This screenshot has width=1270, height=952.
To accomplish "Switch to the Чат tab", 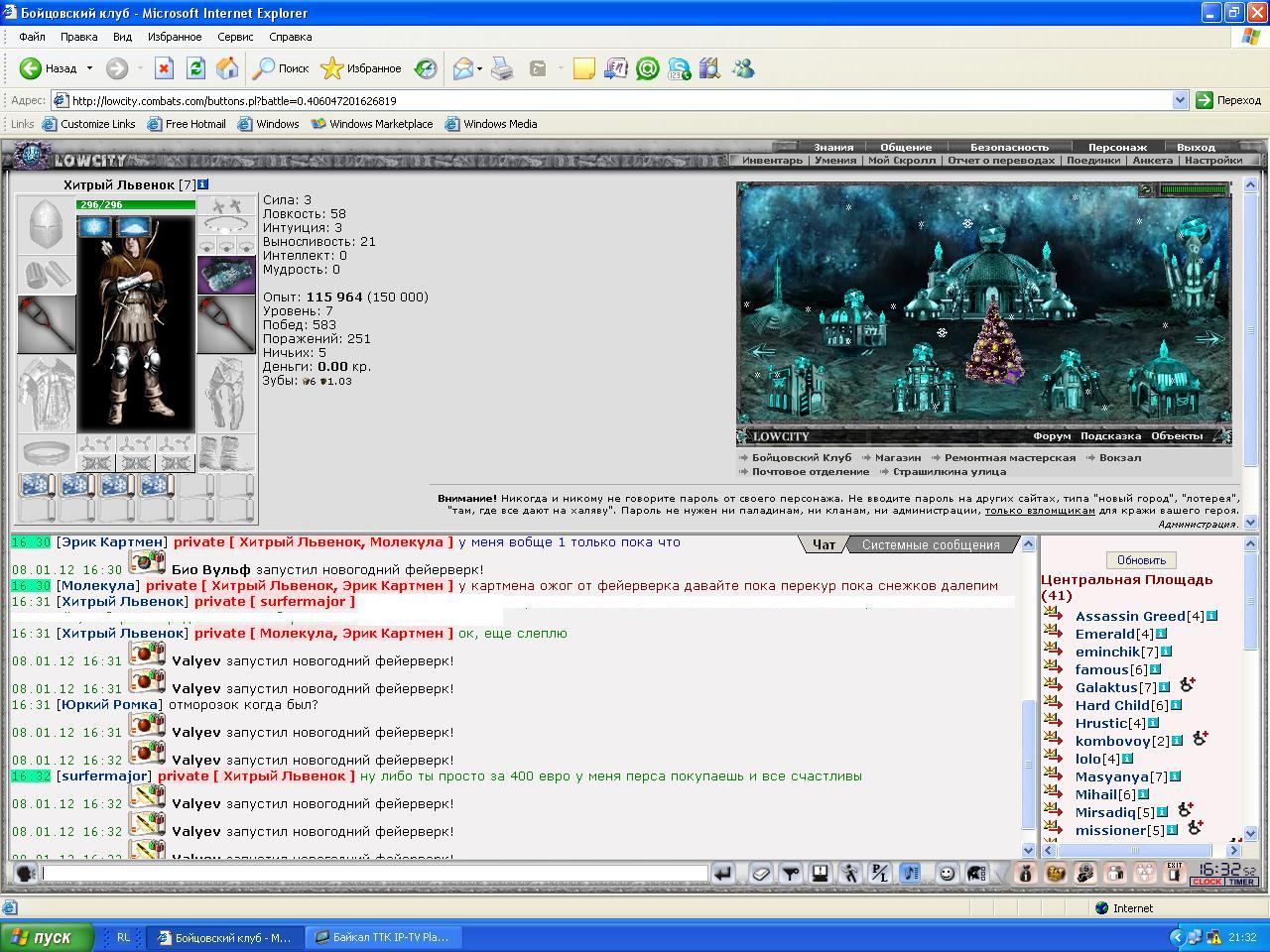I will pos(824,544).
